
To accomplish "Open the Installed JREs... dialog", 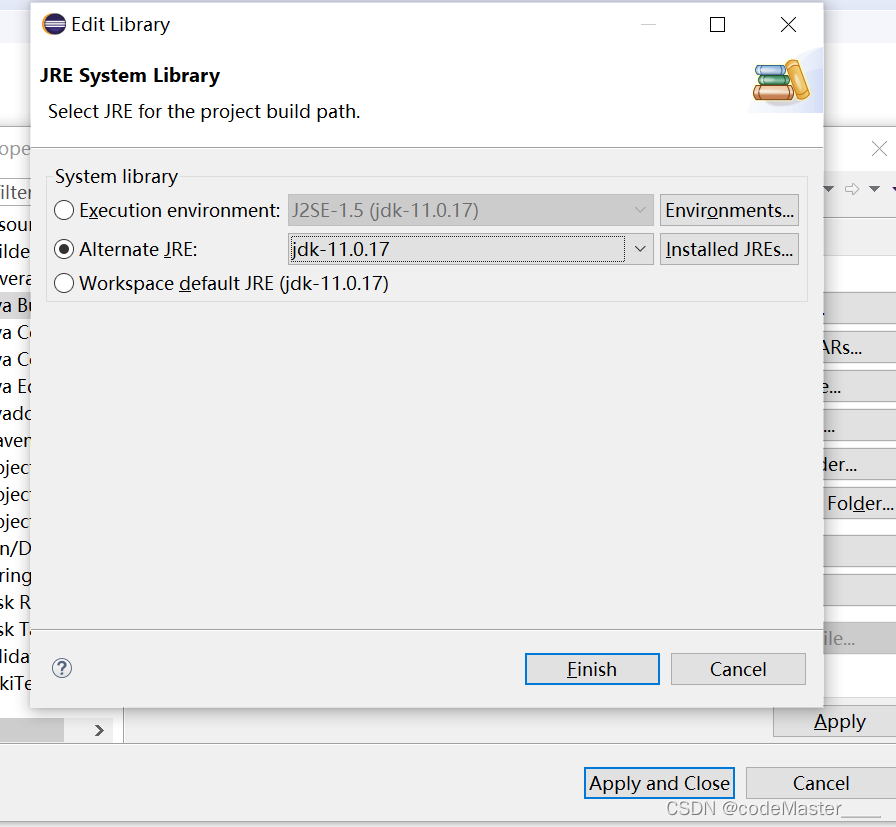I will [x=729, y=249].
